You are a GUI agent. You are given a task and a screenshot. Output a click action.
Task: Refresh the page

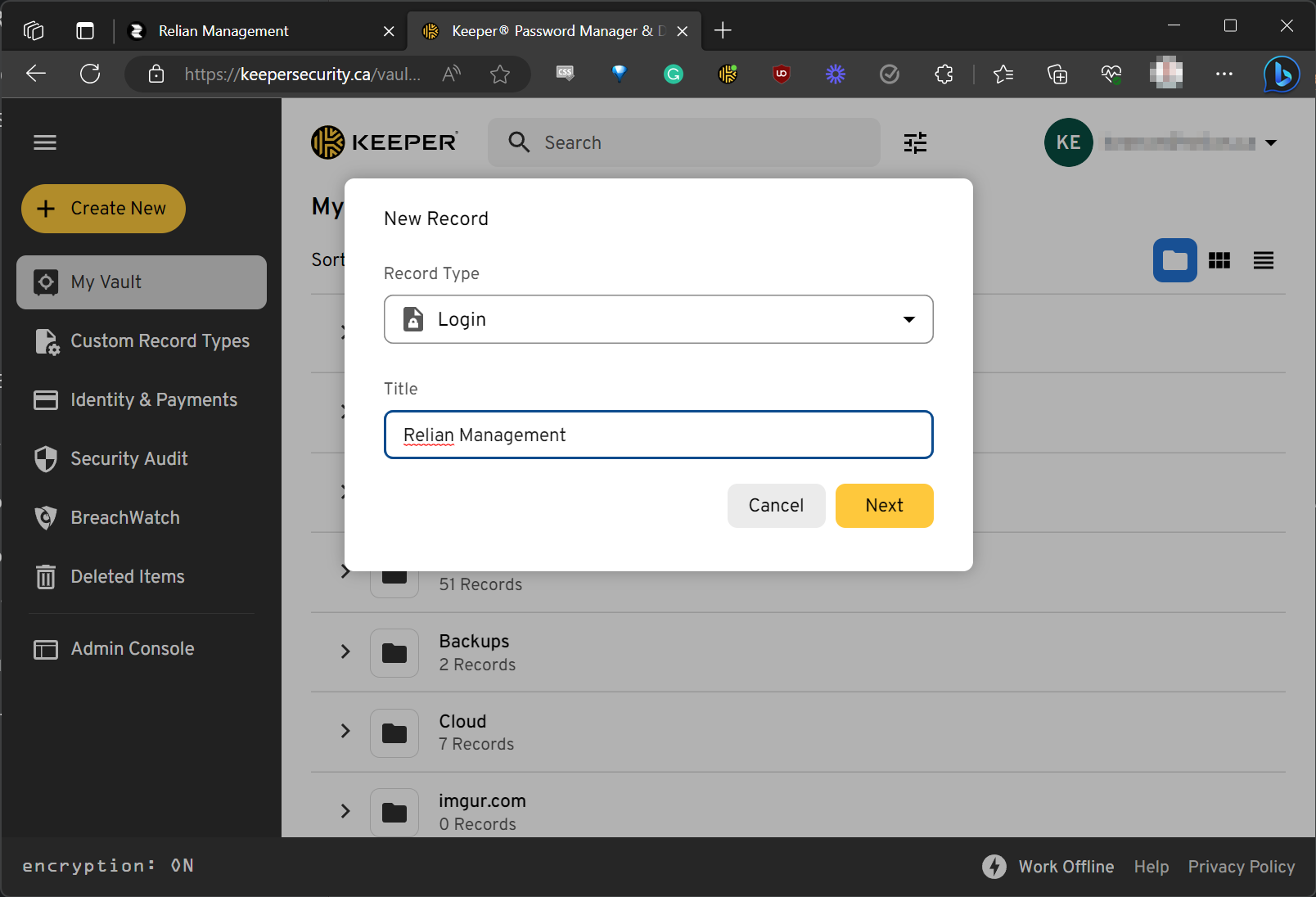[90, 74]
